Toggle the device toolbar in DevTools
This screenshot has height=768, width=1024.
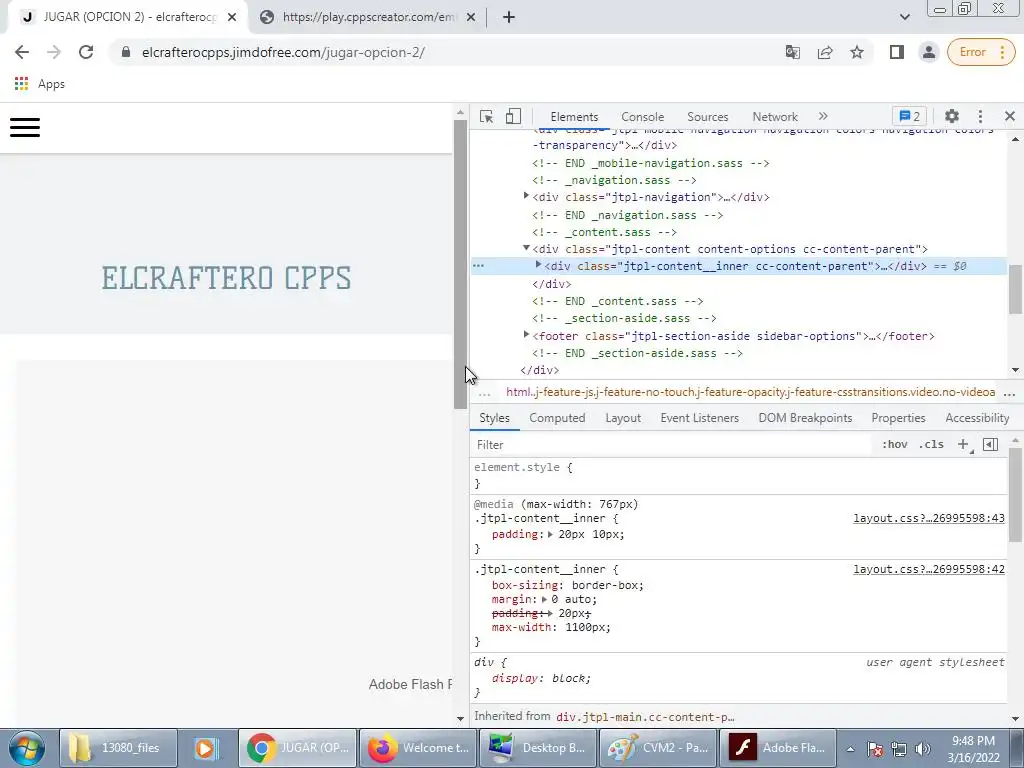point(513,116)
